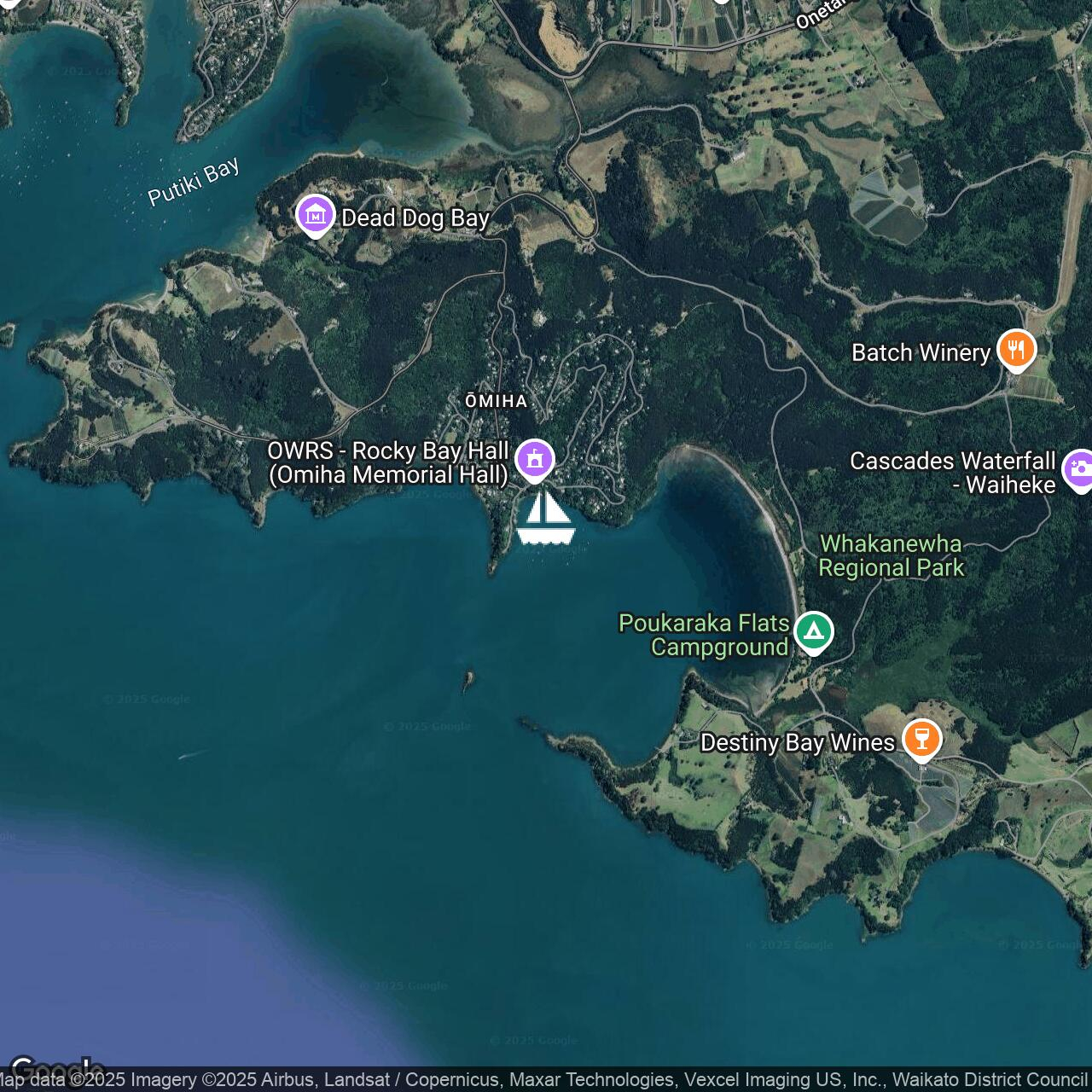The width and height of the screenshot is (1092, 1092).
Task: Open the Batch Winery restaurant marker
Action: coord(1016,350)
